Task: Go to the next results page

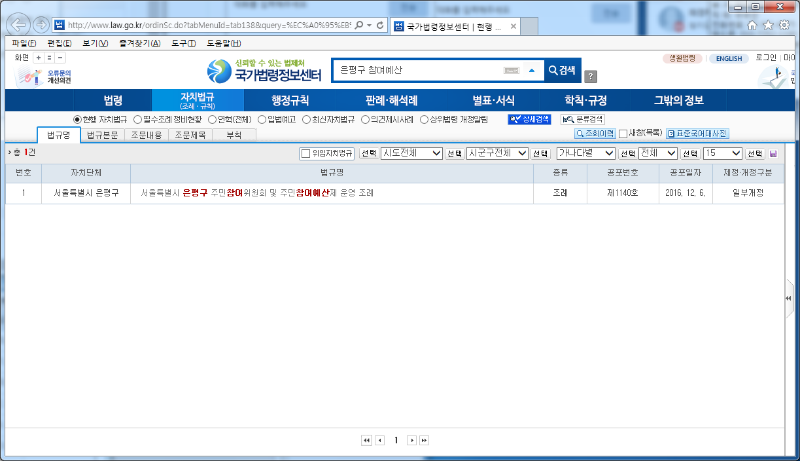Action: coord(412,440)
